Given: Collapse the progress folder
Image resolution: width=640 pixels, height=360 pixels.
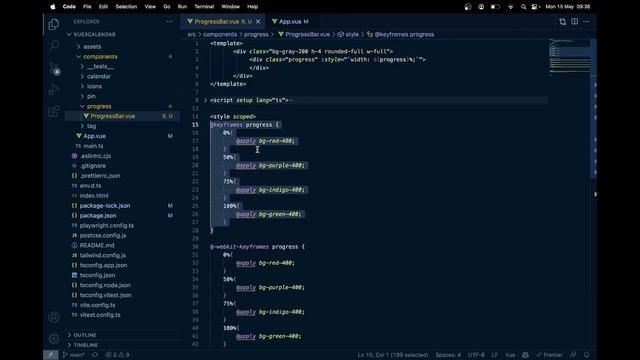Looking at the screenshot, I should click(99, 106).
